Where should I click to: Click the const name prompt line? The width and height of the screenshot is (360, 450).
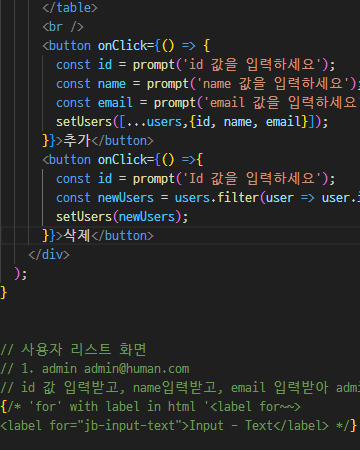point(208,84)
